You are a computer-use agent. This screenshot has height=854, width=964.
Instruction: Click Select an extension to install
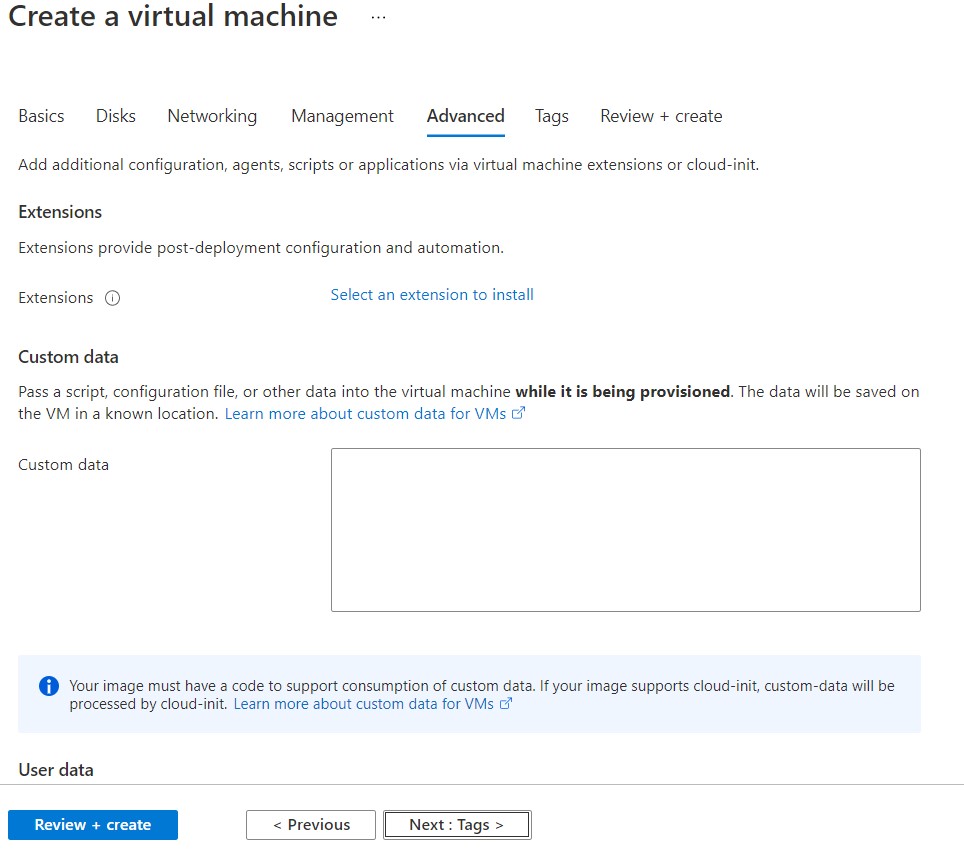pyautogui.click(x=432, y=295)
